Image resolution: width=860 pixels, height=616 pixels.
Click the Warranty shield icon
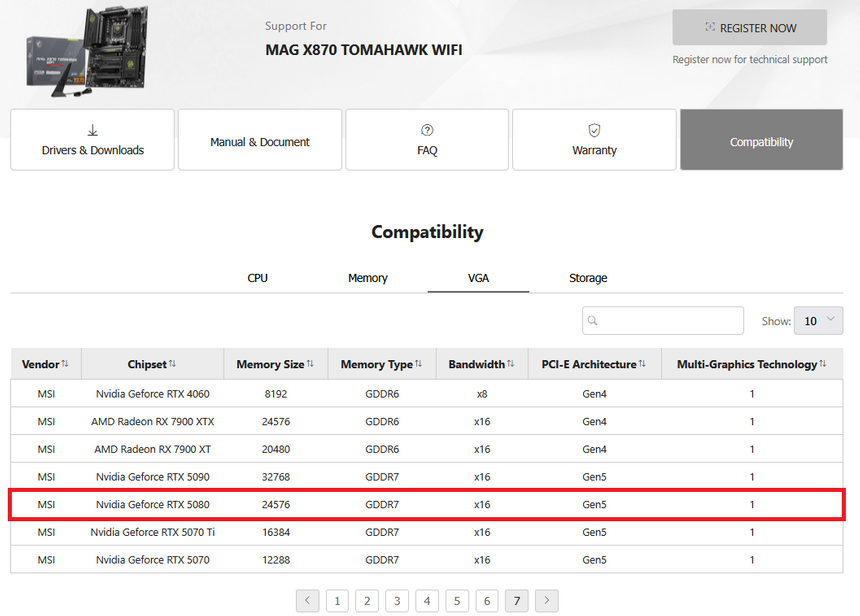594,130
